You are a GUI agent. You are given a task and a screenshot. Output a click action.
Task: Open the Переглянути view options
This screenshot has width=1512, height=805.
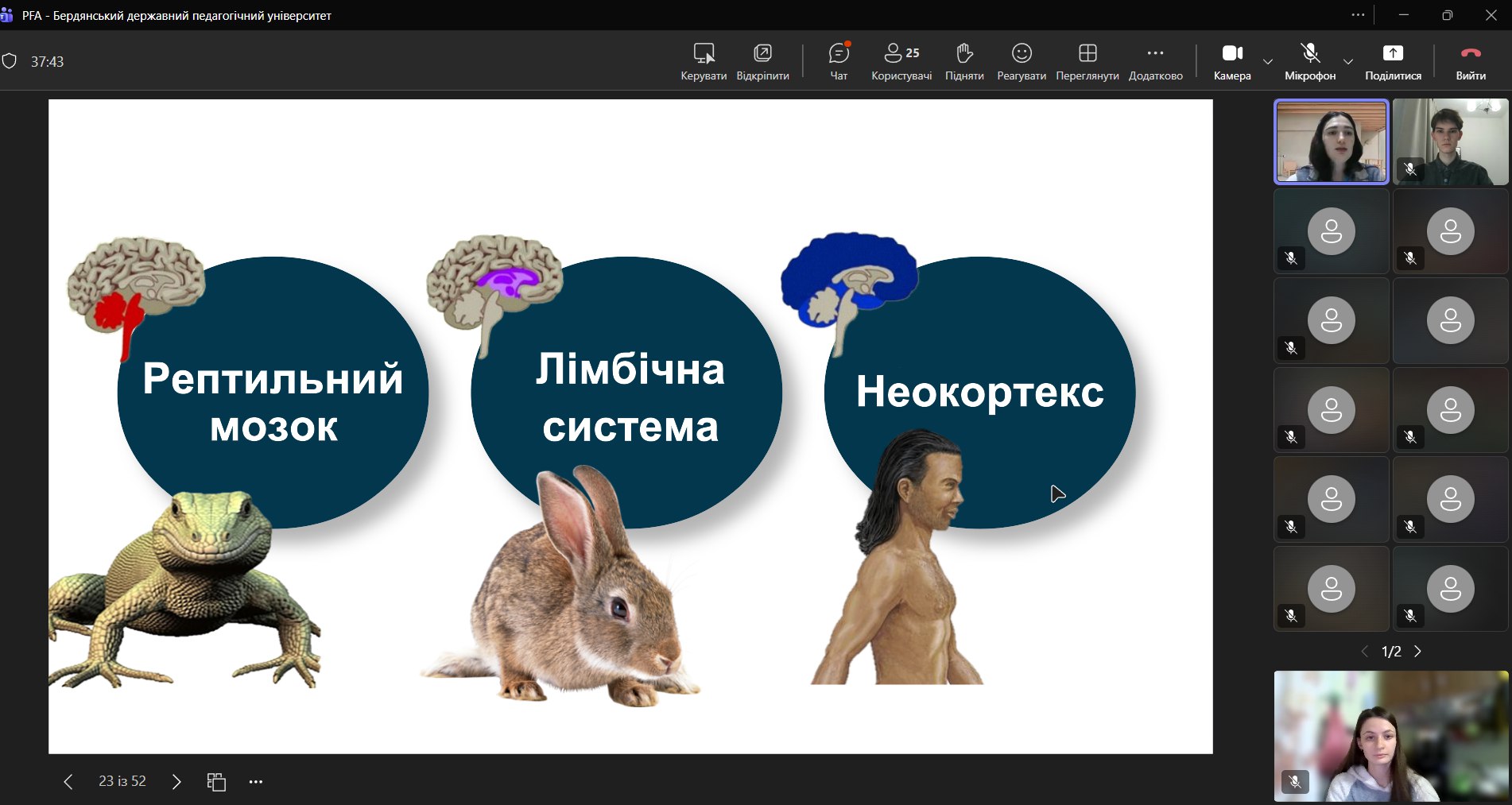1087,61
